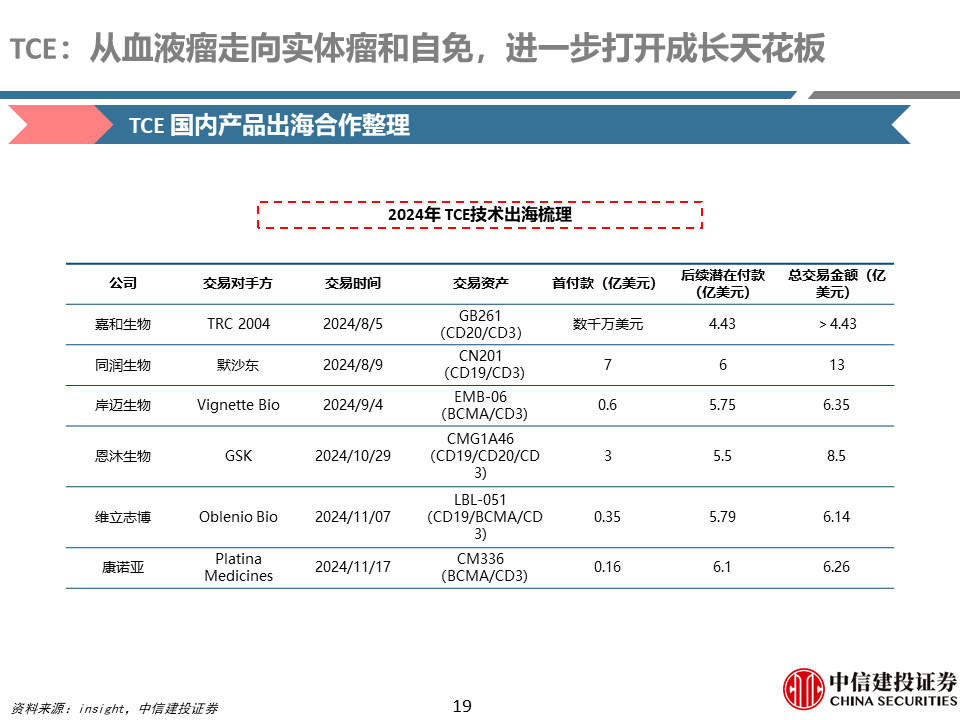This screenshot has height=720, width=960.
Task: Click the GB261 (CD20/CD3) asset cell
Action: (481, 324)
